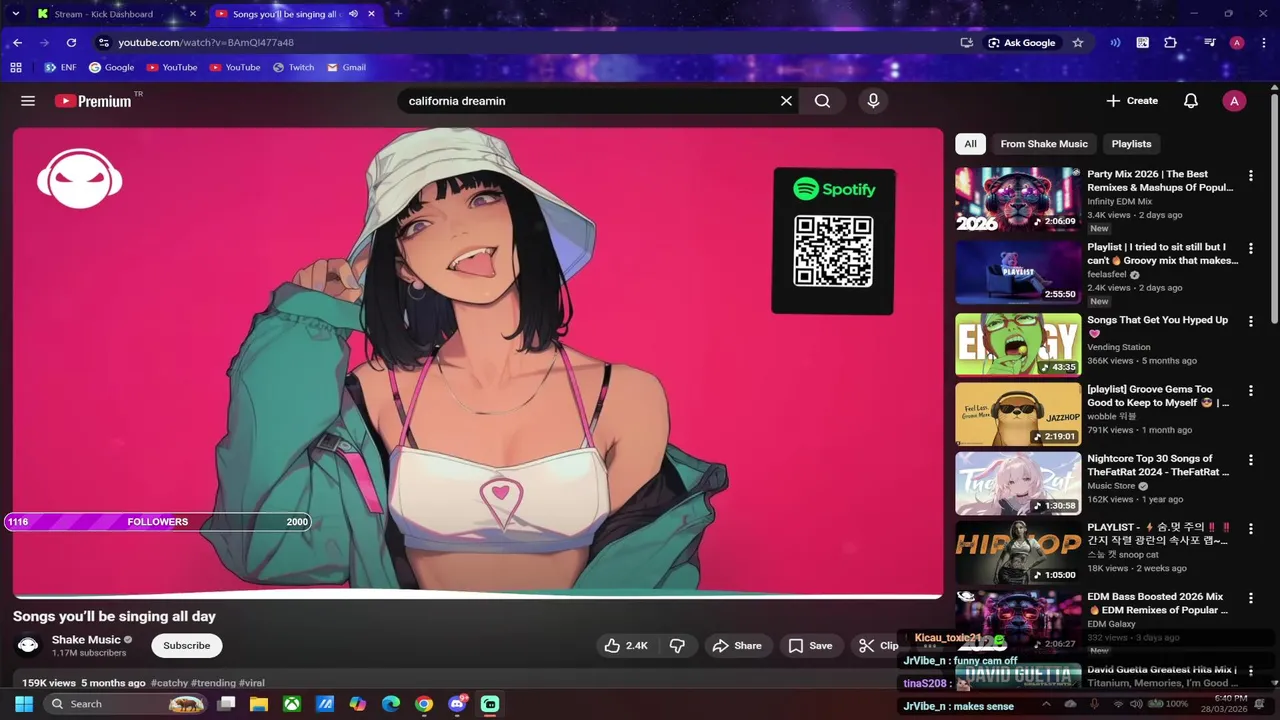Clear the search box with the X
The height and width of the screenshot is (720, 1280).
click(786, 101)
